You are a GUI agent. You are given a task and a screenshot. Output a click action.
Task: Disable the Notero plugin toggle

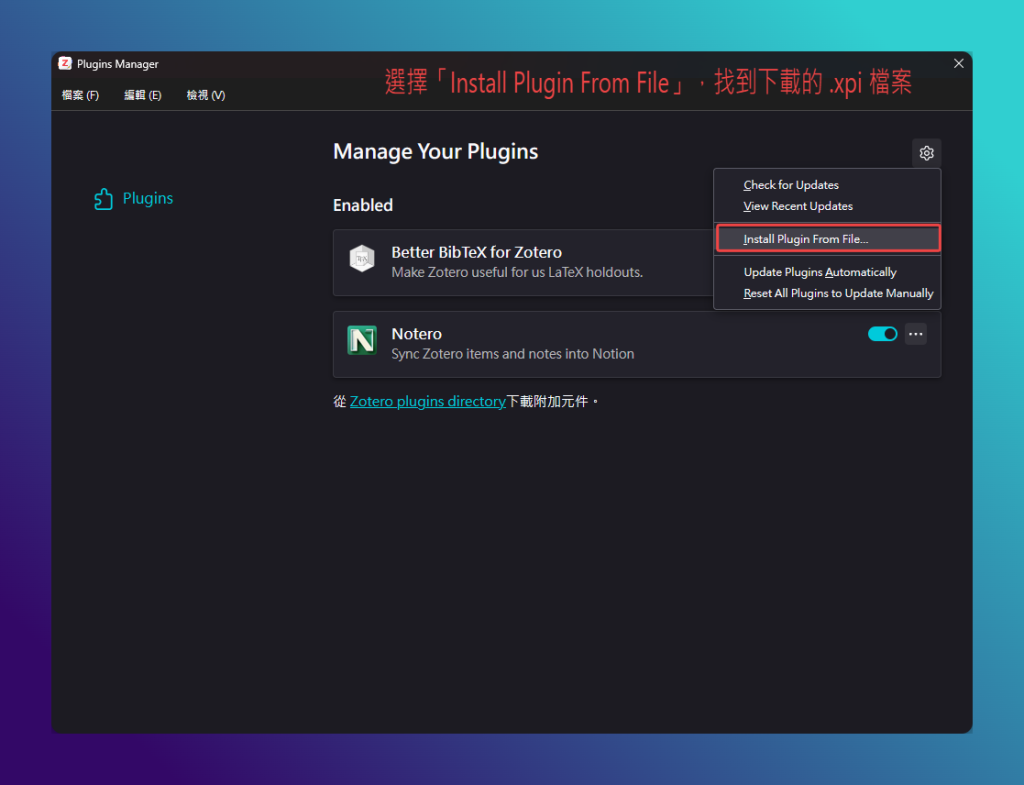coord(882,334)
